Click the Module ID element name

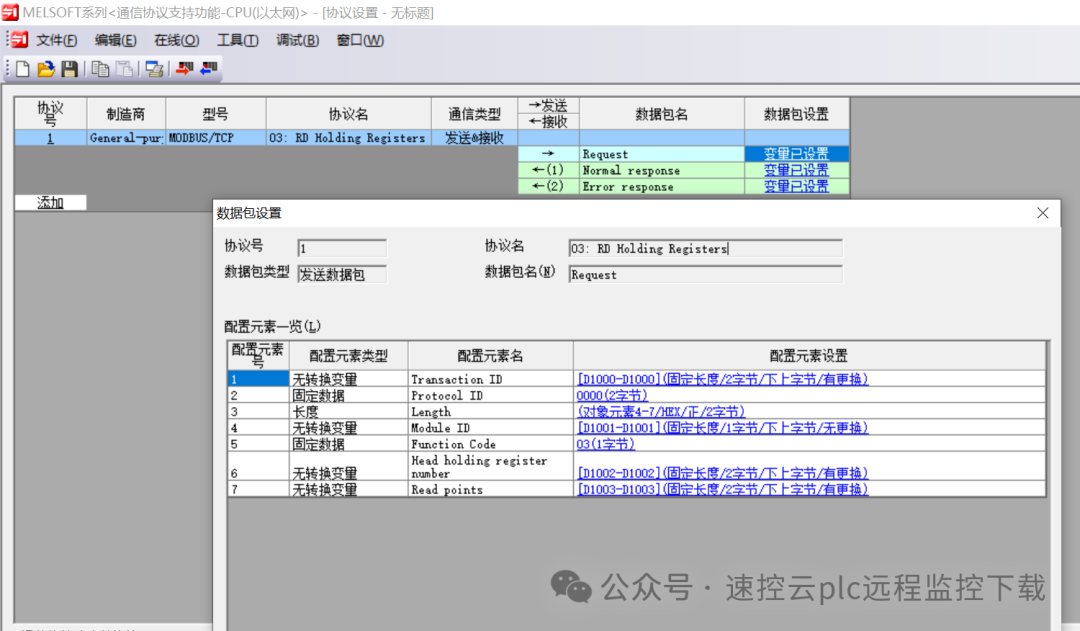click(x=441, y=428)
